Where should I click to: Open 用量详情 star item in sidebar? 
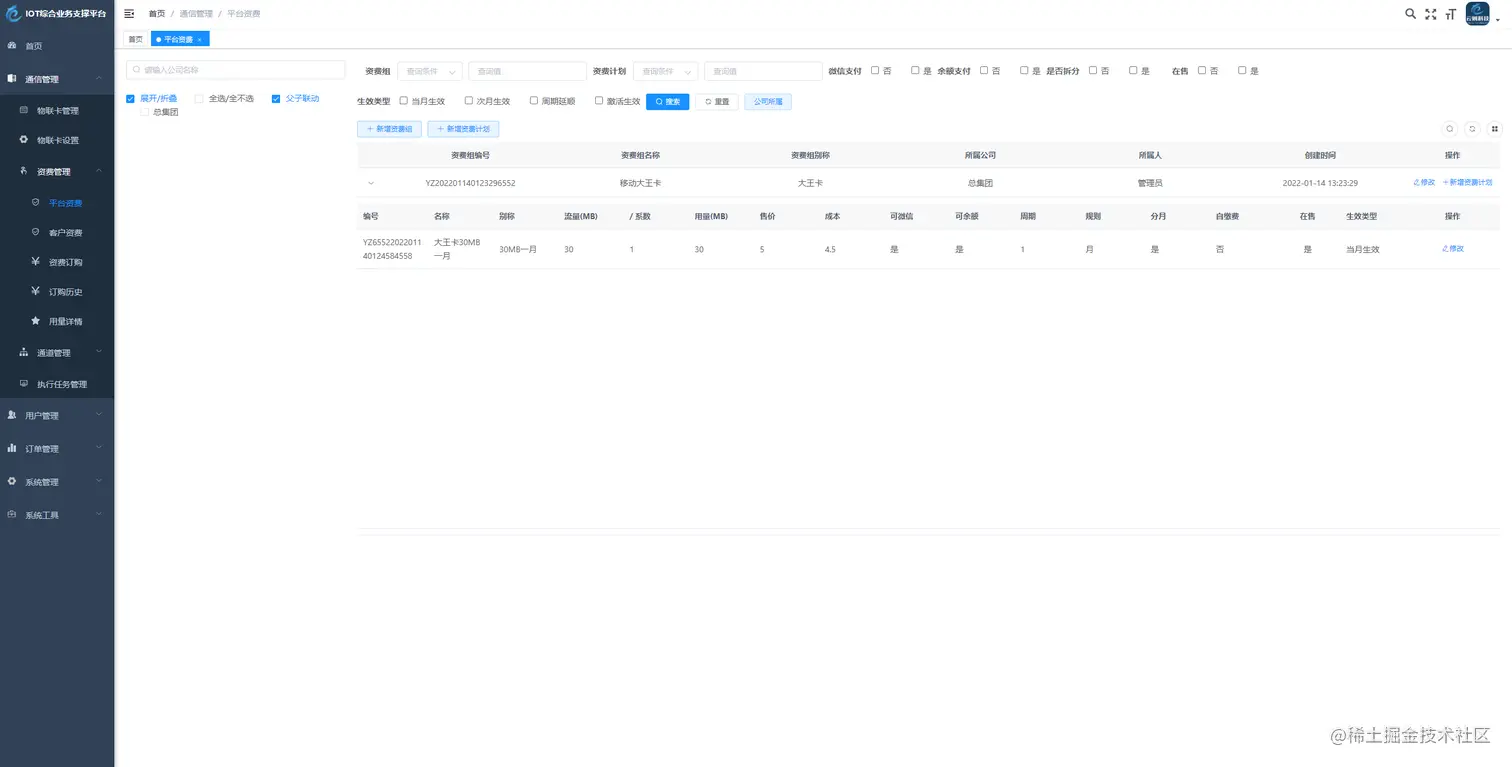(x=57, y=321)
